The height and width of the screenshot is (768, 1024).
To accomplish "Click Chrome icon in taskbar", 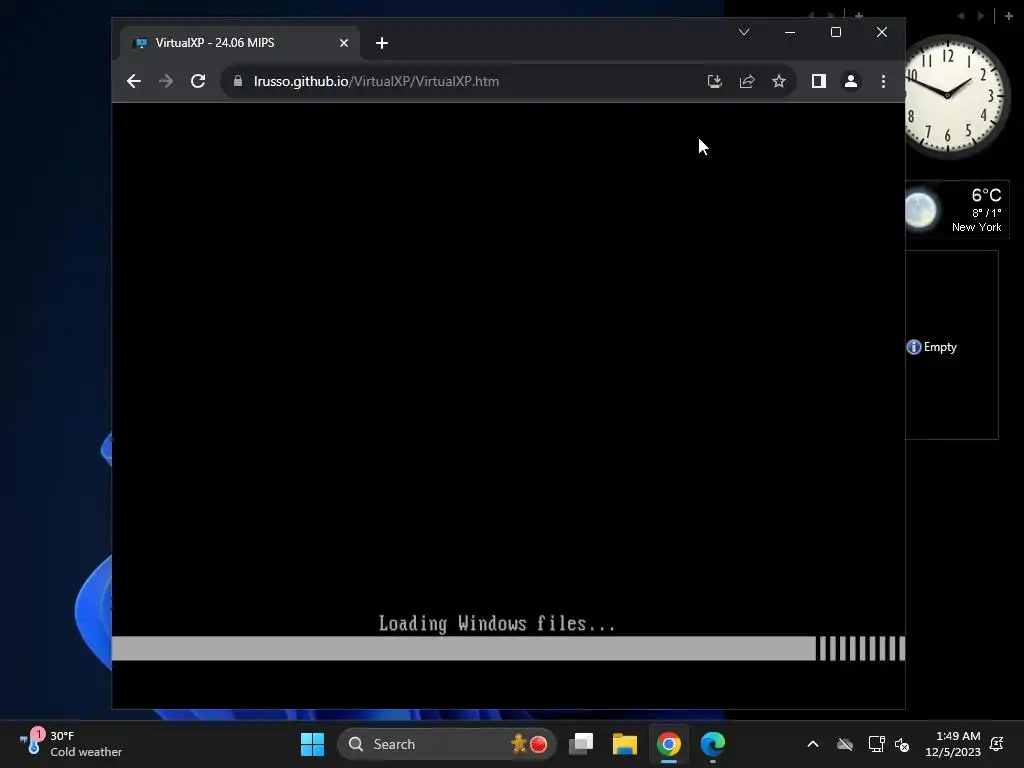I will click(668, 744).
